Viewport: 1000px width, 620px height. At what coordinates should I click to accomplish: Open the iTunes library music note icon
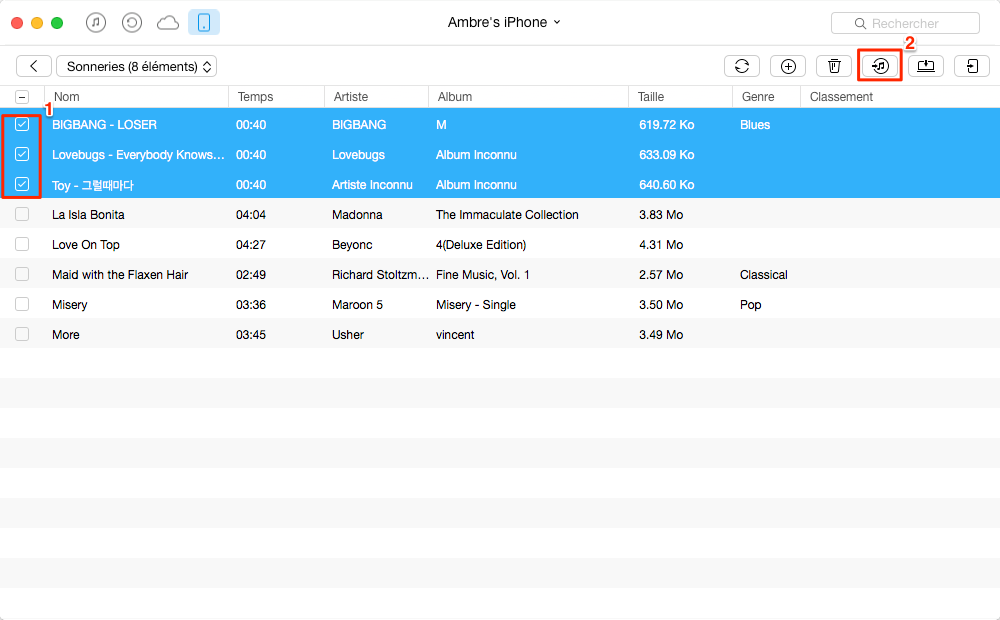point(96,23)
